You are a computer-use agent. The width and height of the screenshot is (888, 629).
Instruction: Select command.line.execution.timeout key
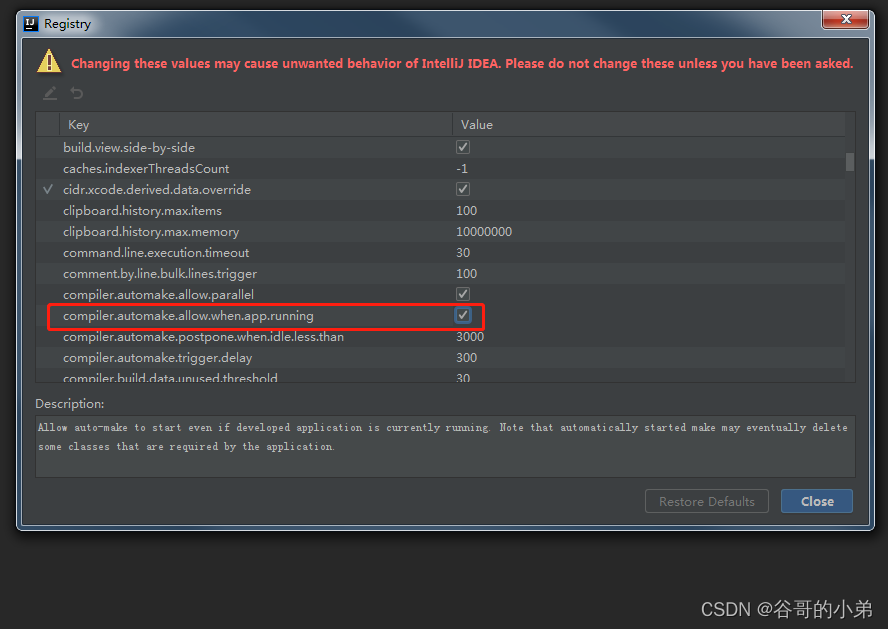[x=156, y=253]
